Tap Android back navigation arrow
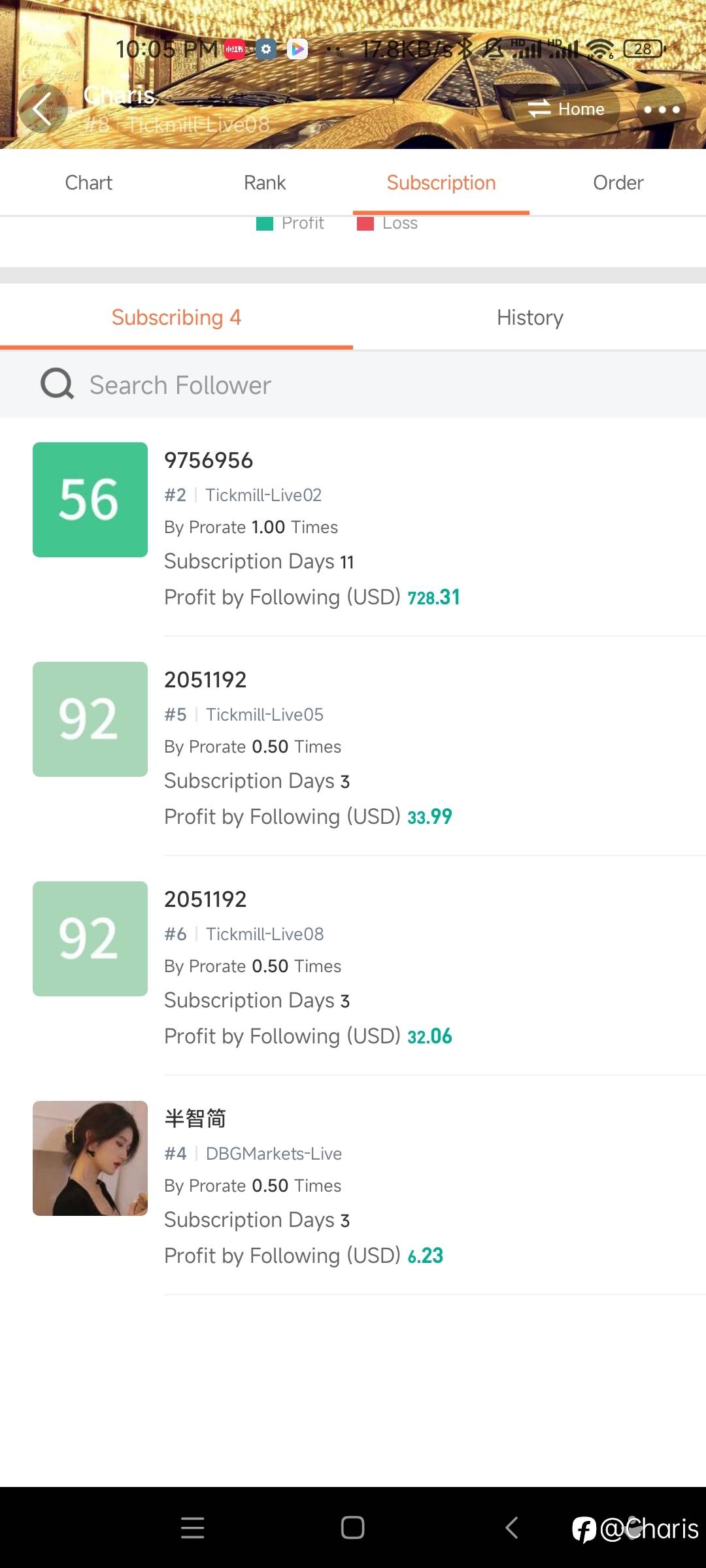Screen dimensions: 706x1568 513,1527
